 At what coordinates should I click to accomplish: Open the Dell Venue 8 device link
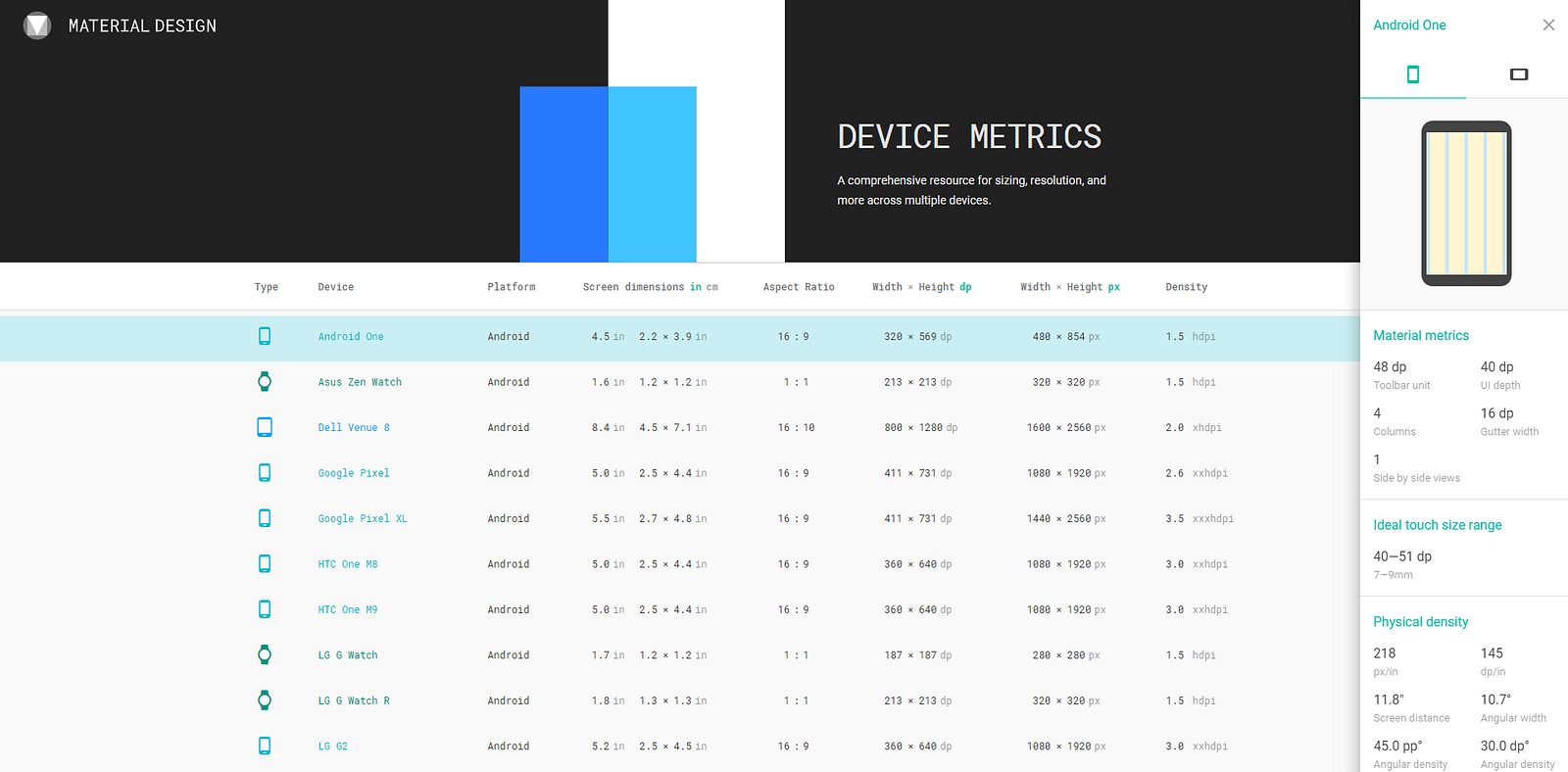tap(354, 428)
